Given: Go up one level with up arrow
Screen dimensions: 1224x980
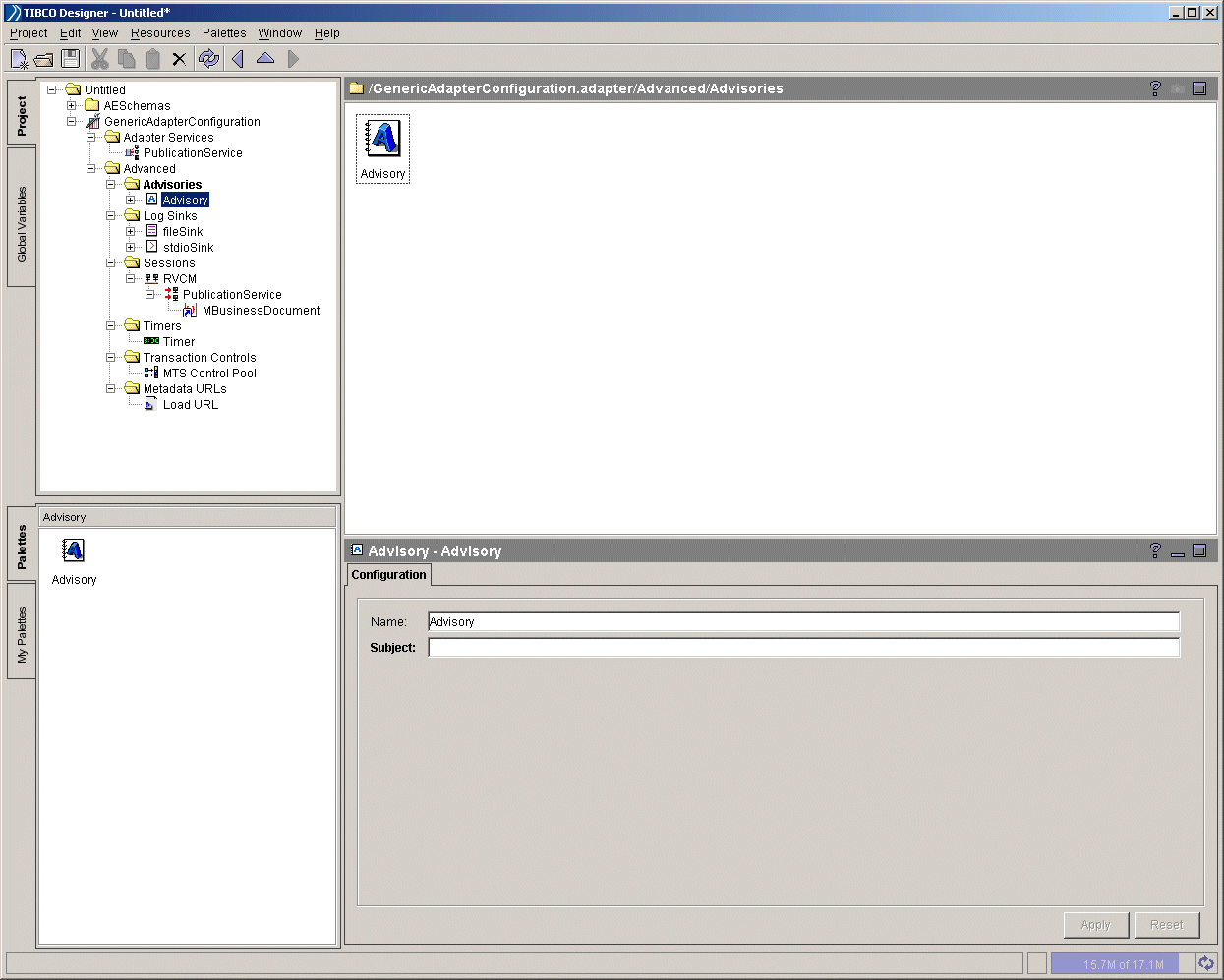Looking at the screenshot, I should (265, 59).
